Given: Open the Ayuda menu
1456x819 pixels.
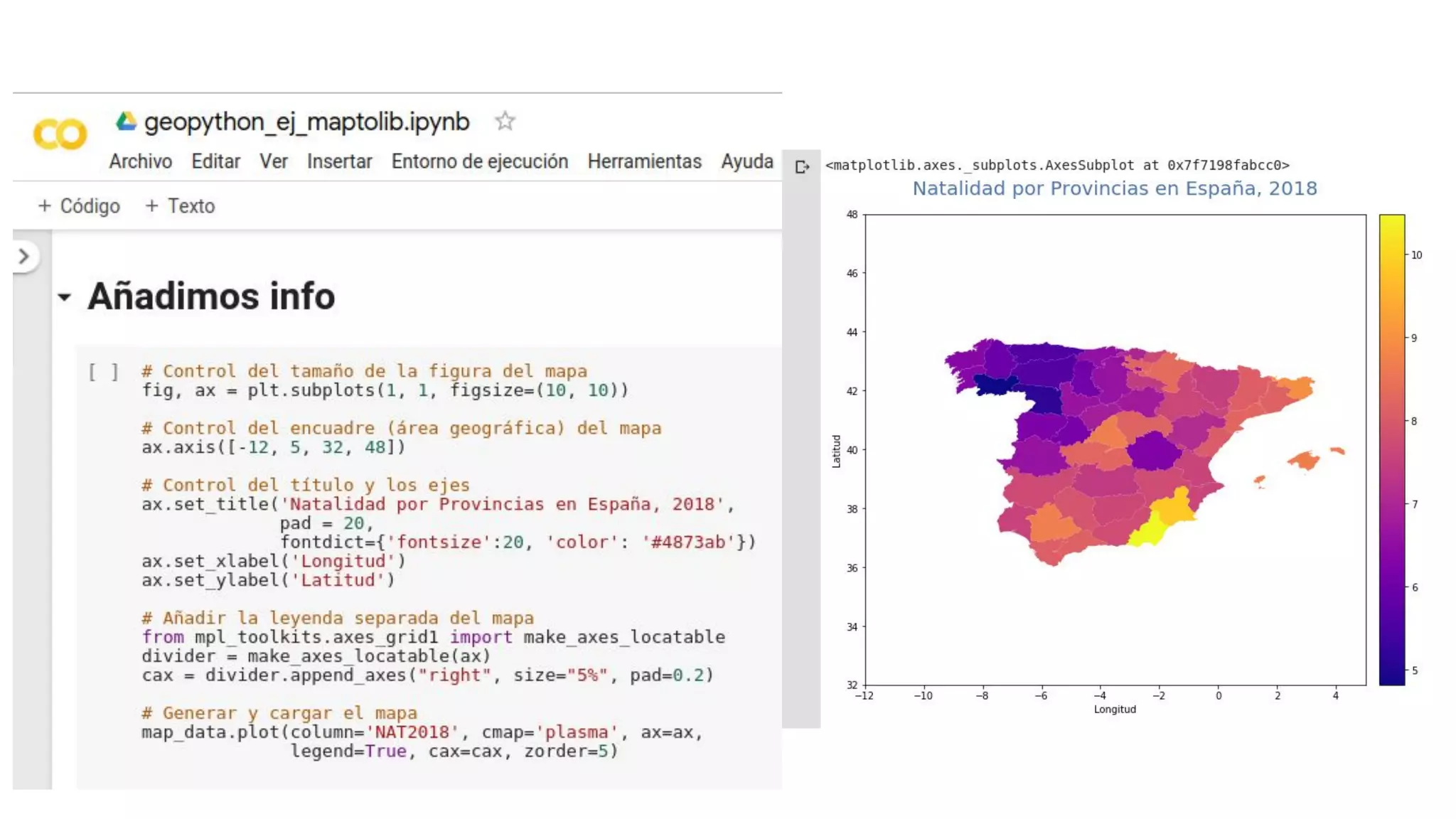Looking at the screenshot, I should (x=746, y=162).
